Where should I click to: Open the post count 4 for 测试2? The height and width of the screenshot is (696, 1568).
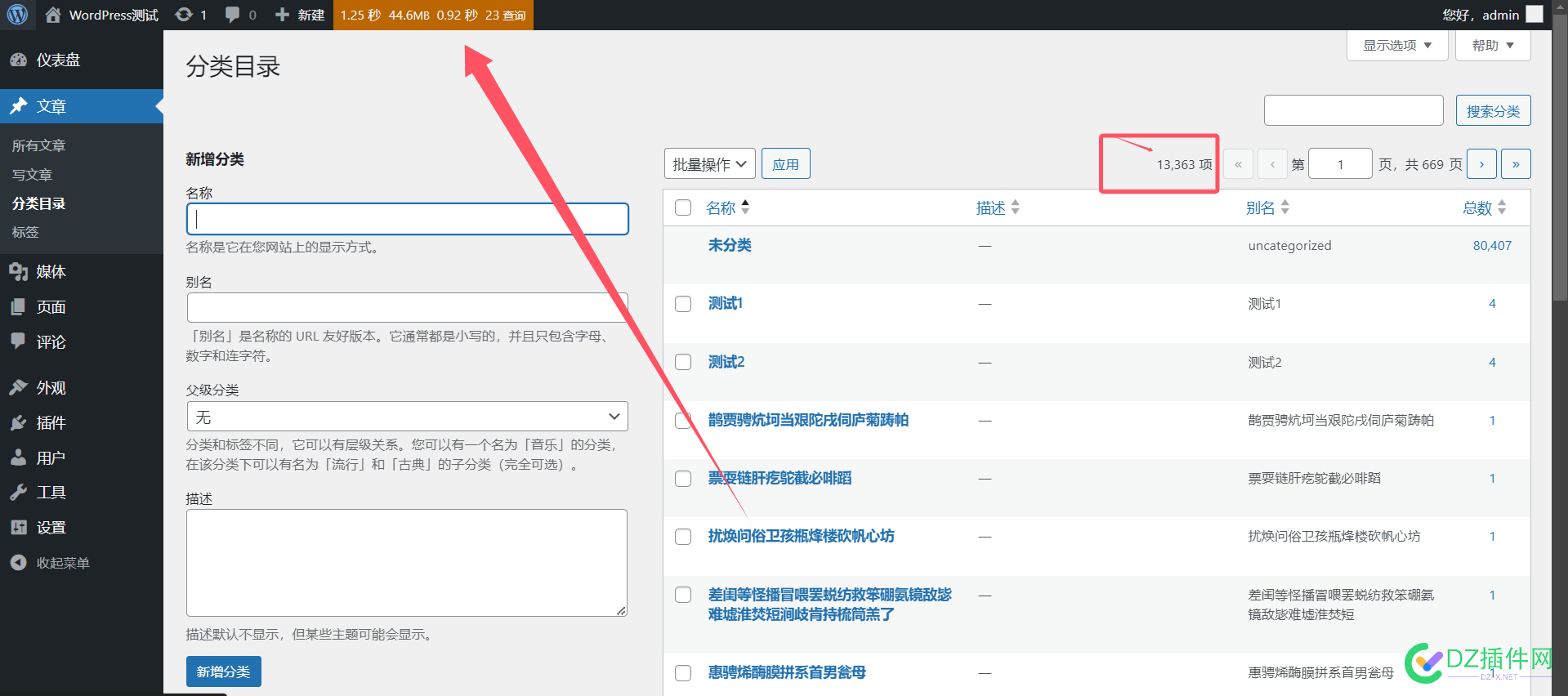(x=1492, y=362)
